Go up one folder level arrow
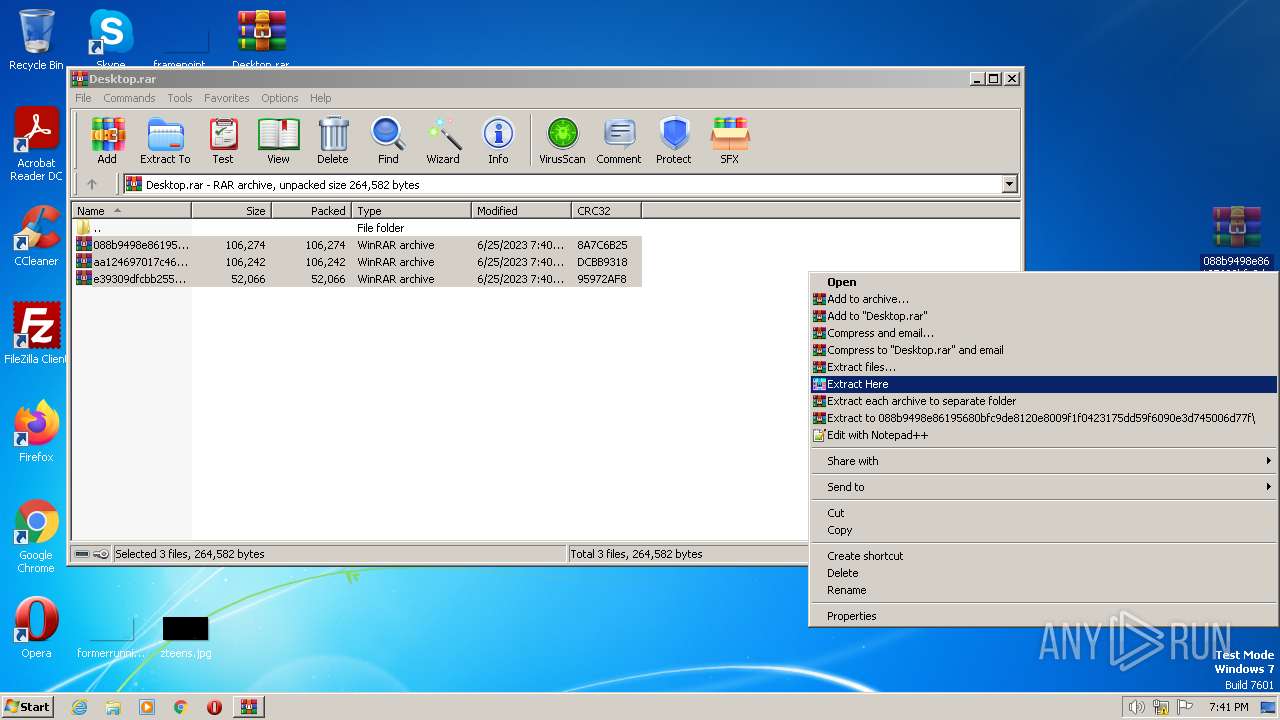Screen dimensions: 1280x720 tap(92, 184)
